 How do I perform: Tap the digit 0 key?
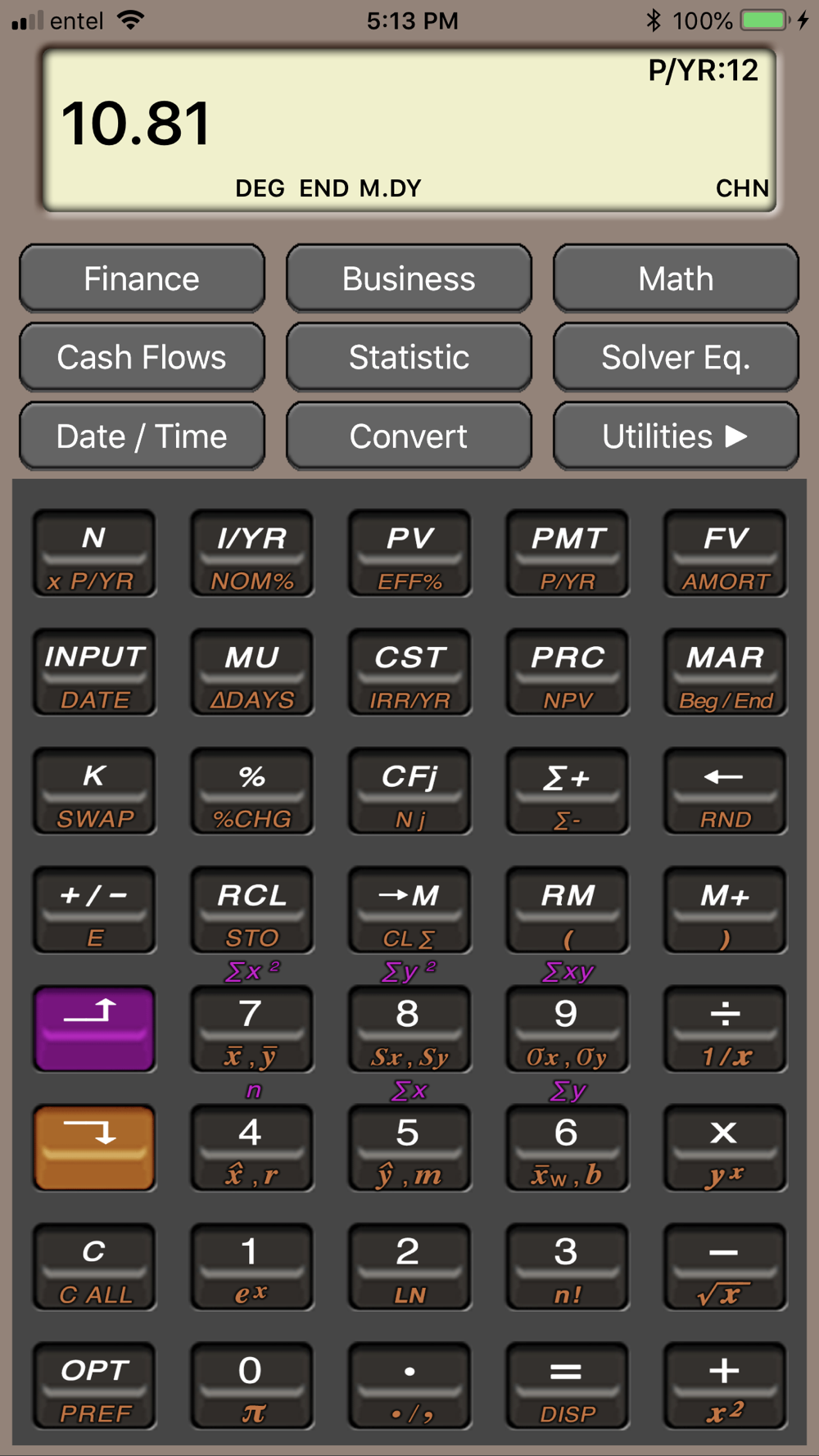pos(252,1386)
